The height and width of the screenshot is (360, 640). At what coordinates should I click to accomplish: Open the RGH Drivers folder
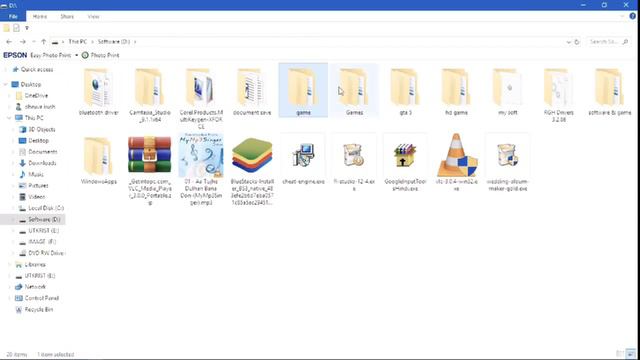[559, 95]
